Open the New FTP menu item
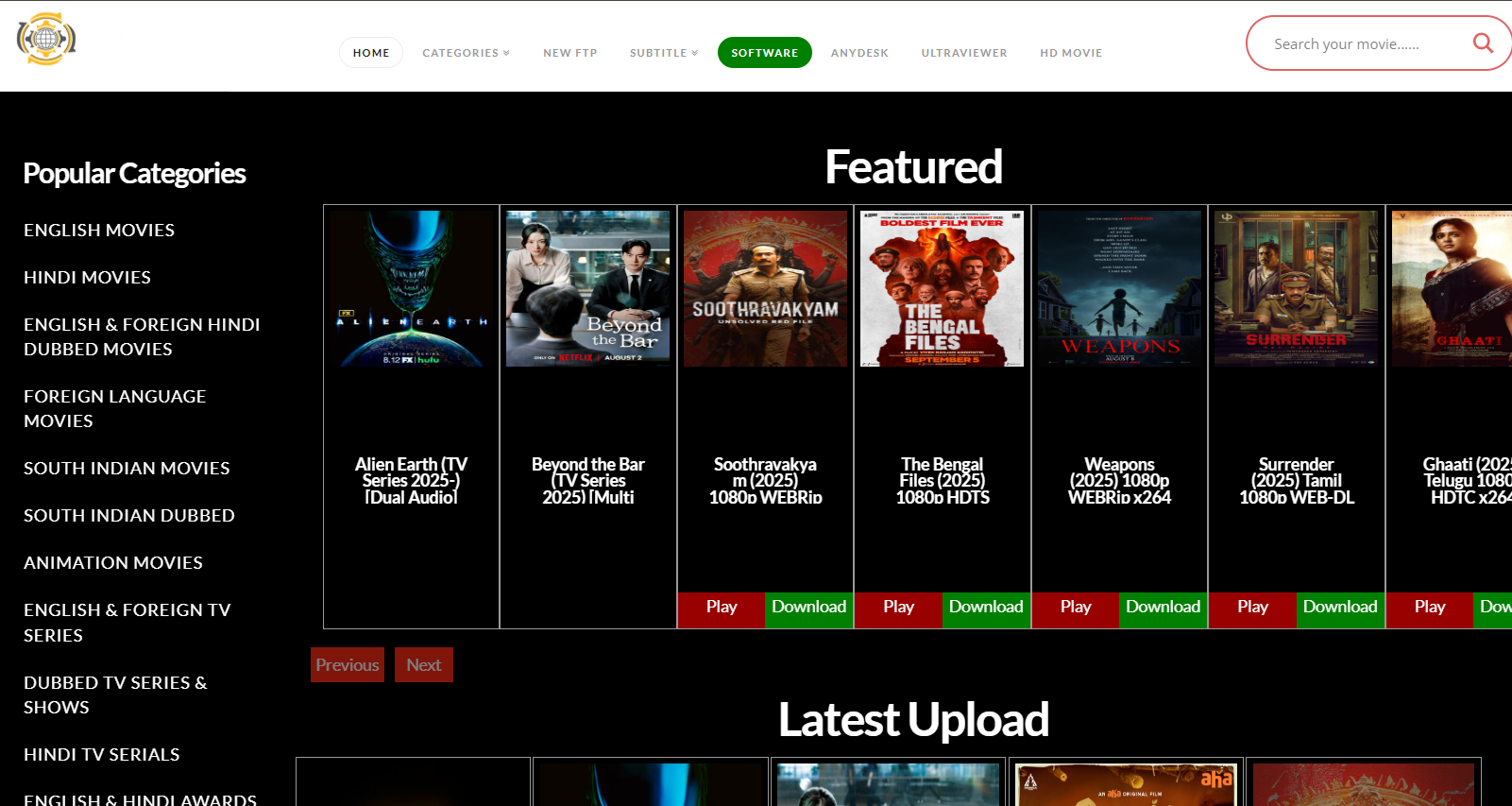The height and width of the screenshot is (806, 1512). point(570,53)
